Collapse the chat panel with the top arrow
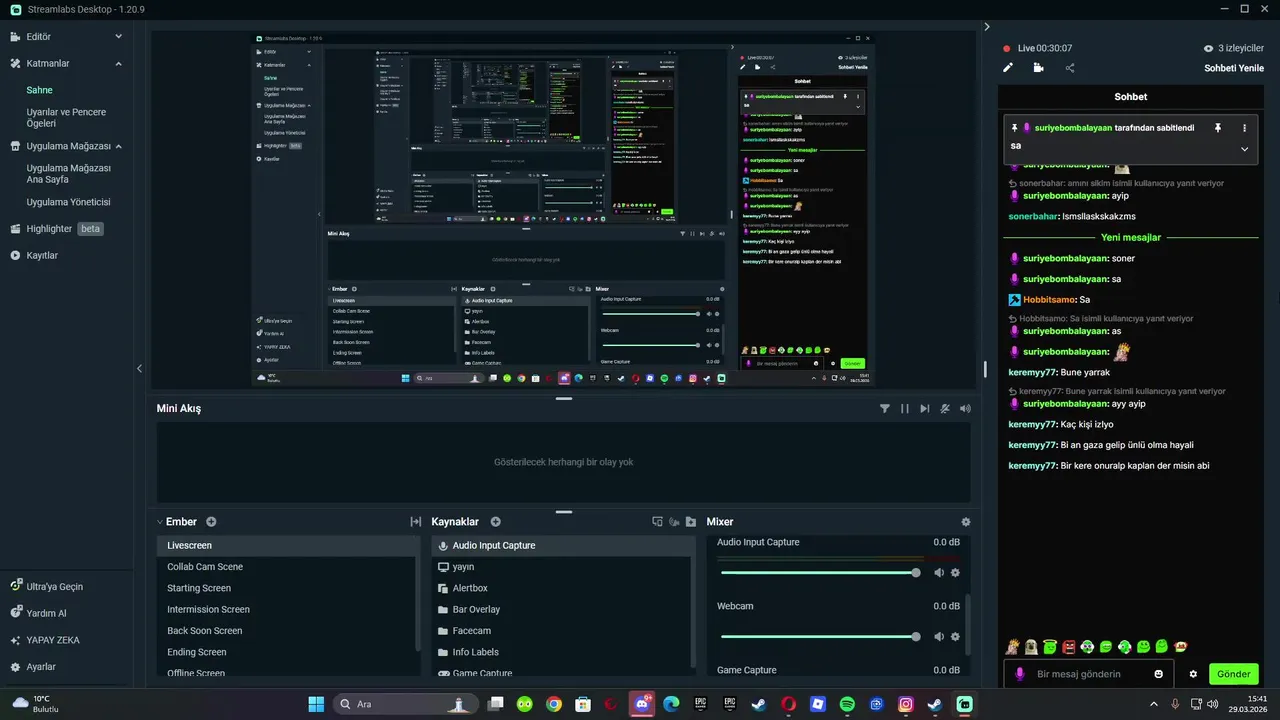Viewport: 1280px width, 720px height. click(x=987, y=27)
